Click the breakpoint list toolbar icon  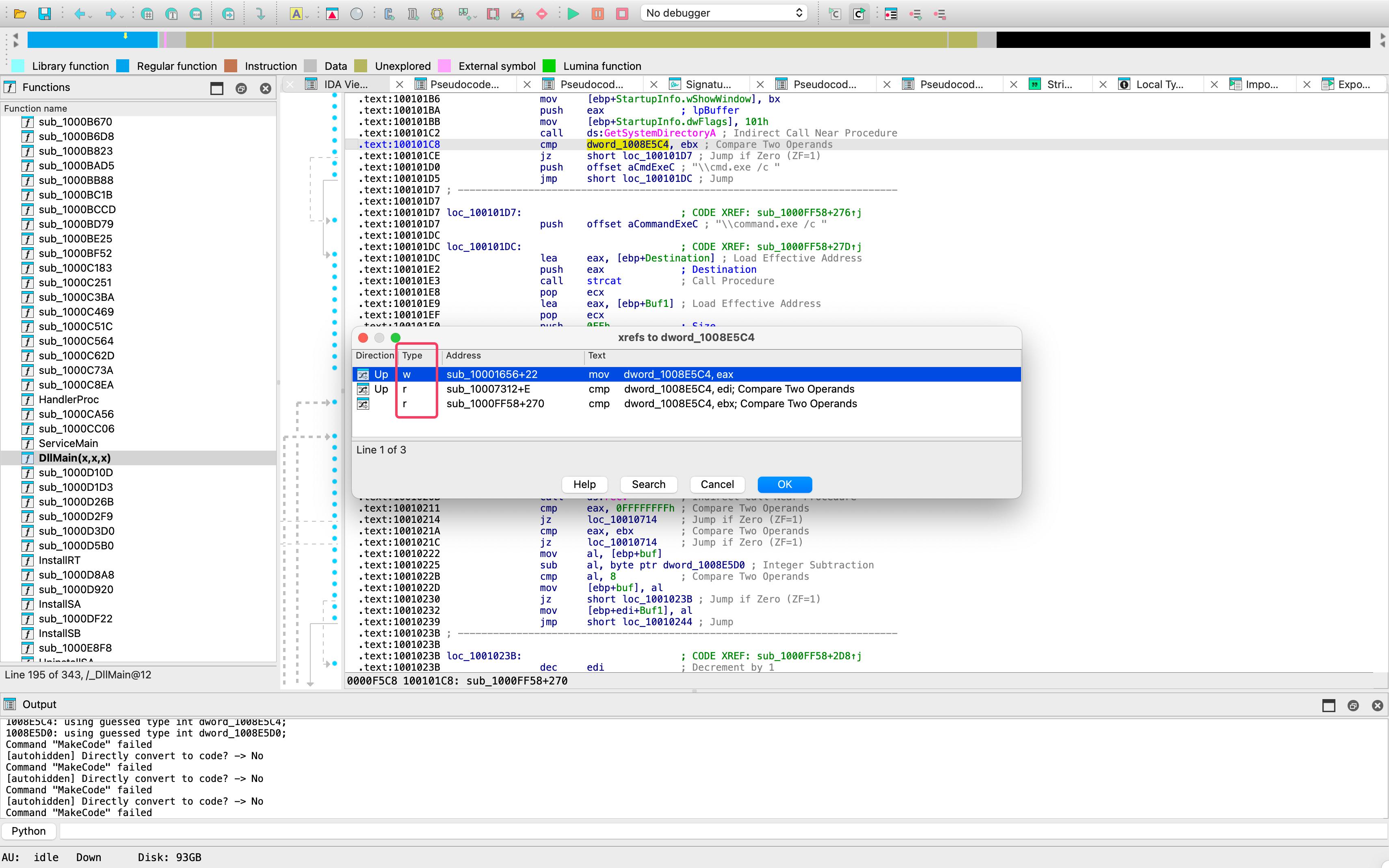pyautogui.click(x=891, y=13)
